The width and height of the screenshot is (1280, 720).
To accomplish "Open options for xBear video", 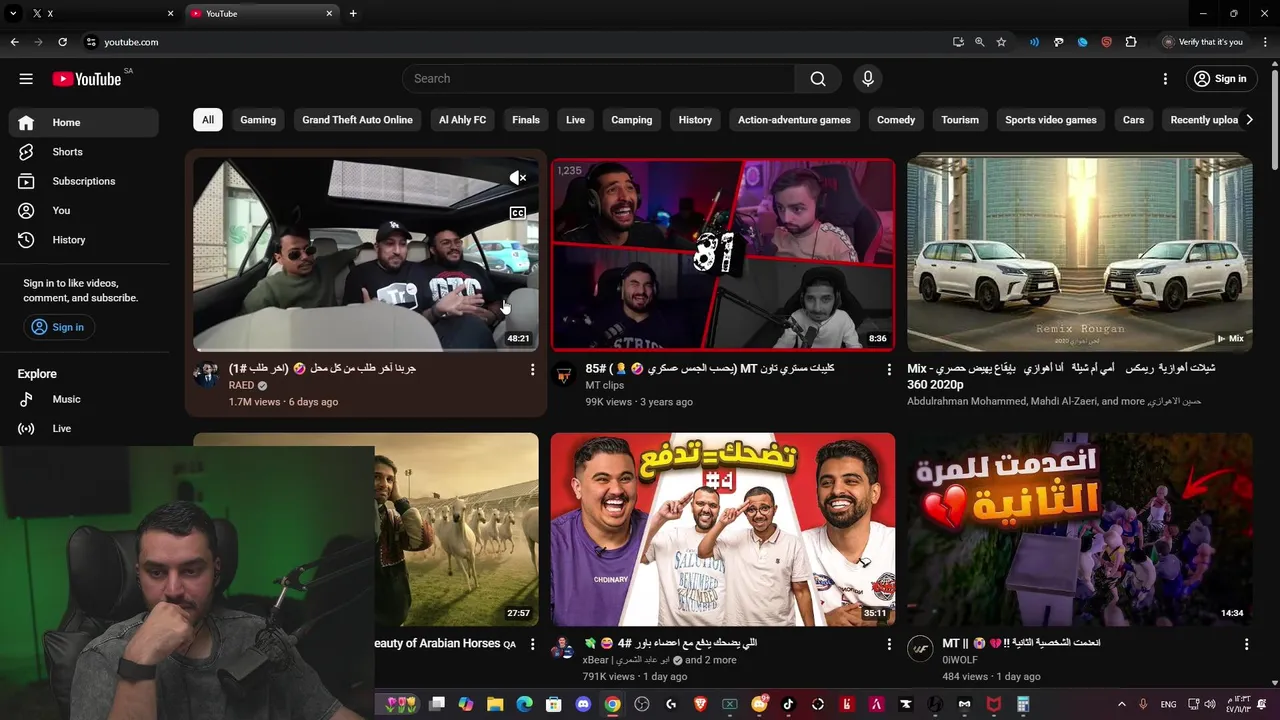I will (889, 644).
